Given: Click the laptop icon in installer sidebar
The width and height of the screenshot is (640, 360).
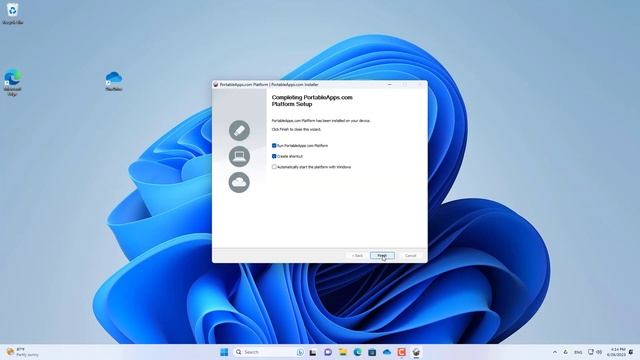Looking at the screenshot, I should pyautogui.click(x=239, y=156).
